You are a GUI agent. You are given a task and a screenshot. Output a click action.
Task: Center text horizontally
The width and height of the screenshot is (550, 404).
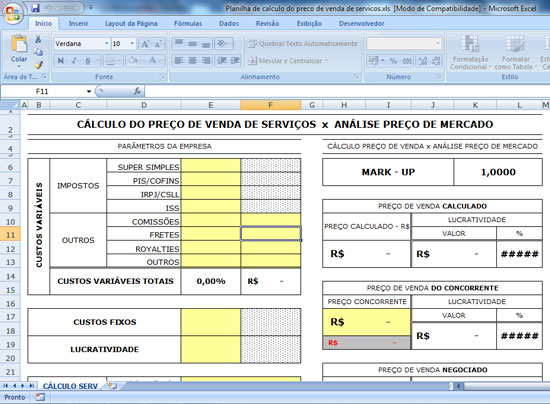(192, 61)
